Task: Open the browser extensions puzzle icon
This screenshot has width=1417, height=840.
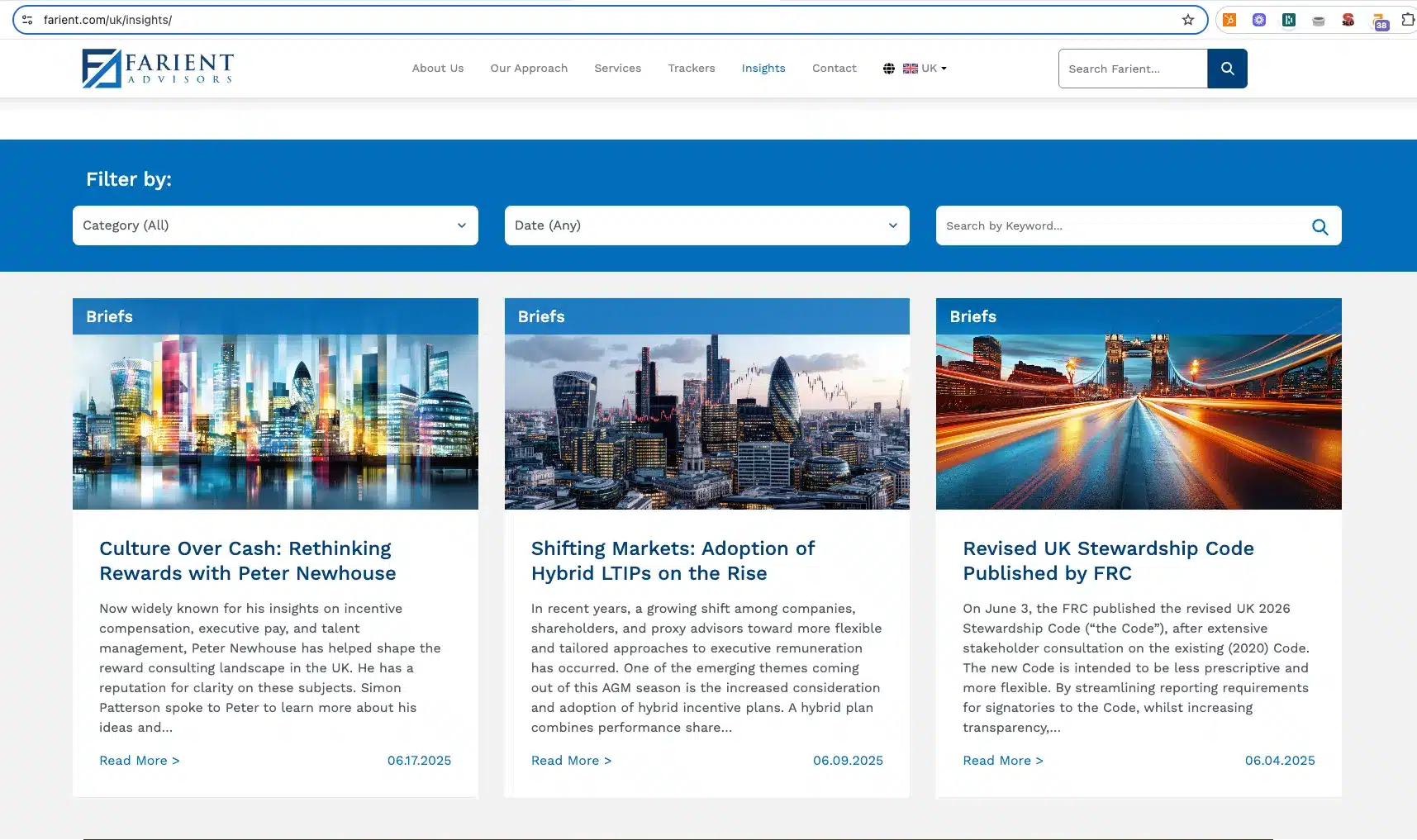Action: 1408,20
